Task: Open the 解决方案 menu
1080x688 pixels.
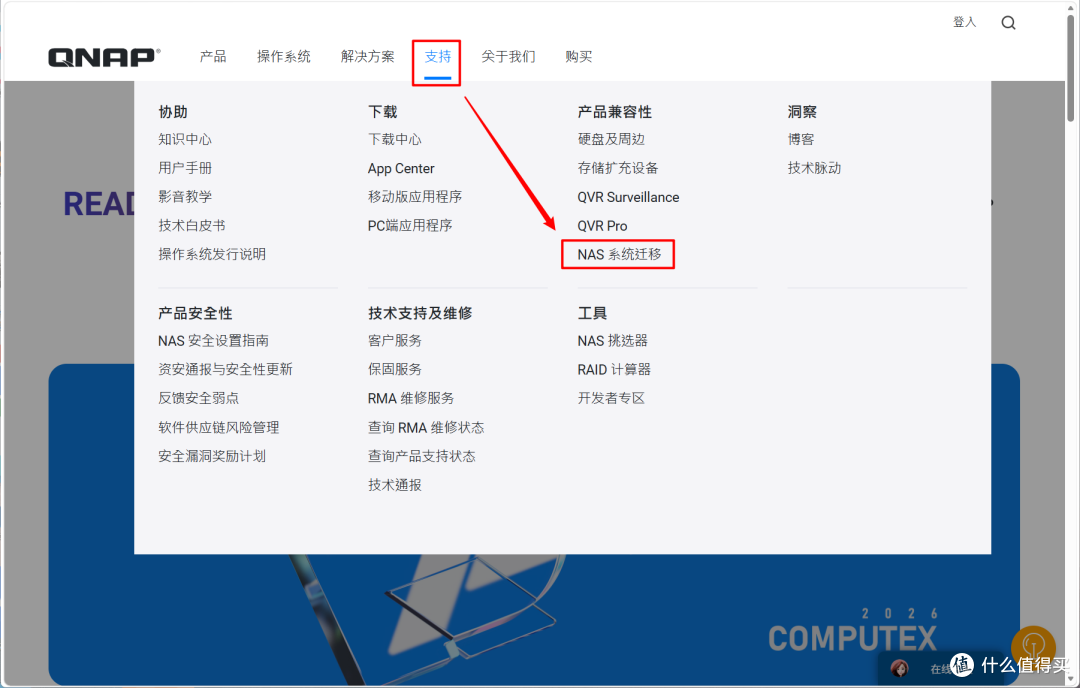Action: coord(368,56)
